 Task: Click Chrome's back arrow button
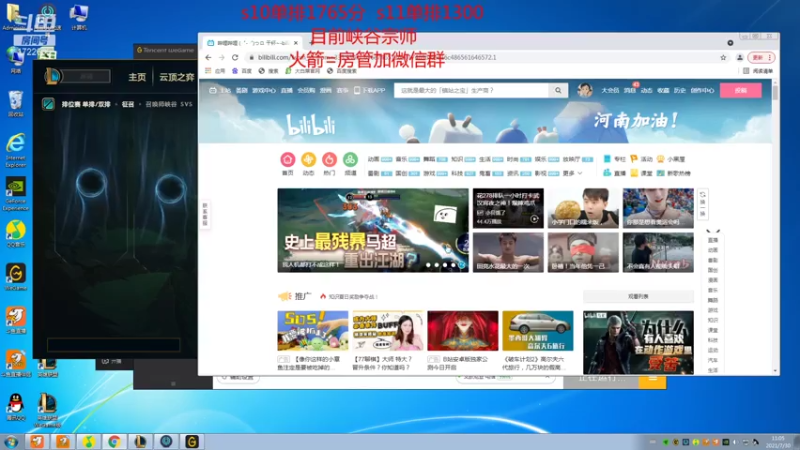[x=208, y=58]
